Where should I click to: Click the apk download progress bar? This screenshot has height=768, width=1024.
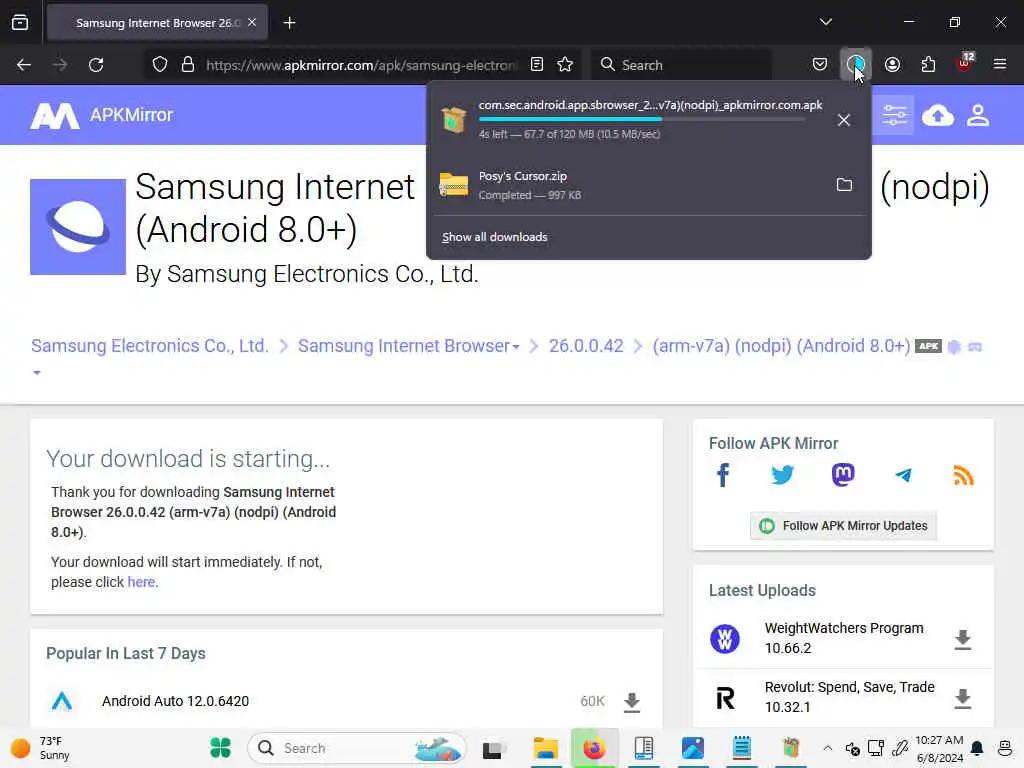click(x=642, y=120)
